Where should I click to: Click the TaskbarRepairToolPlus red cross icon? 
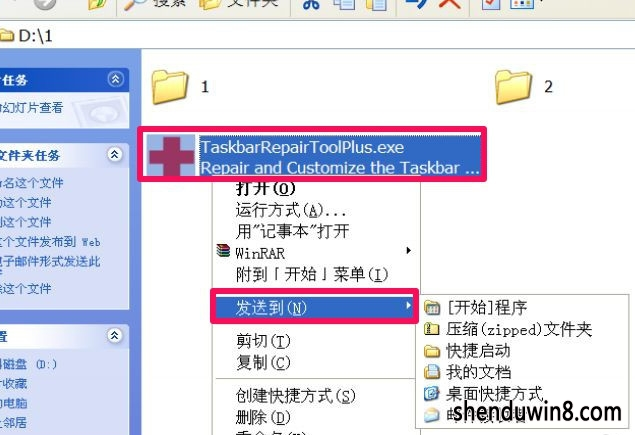pyautogui.click(x=171, y=156)
